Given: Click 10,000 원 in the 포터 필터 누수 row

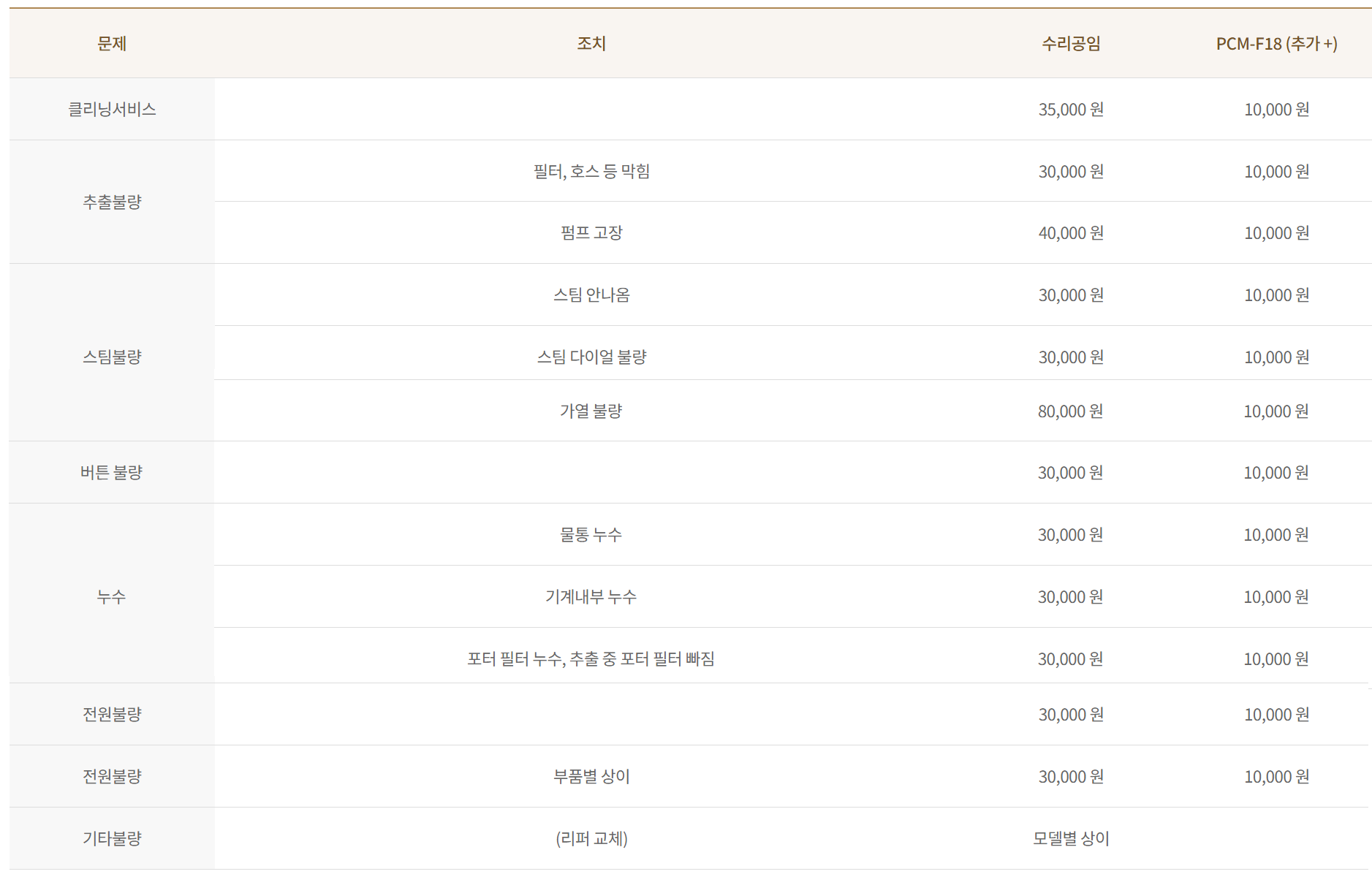Looking at the screenshot, I should (1276, 659).
